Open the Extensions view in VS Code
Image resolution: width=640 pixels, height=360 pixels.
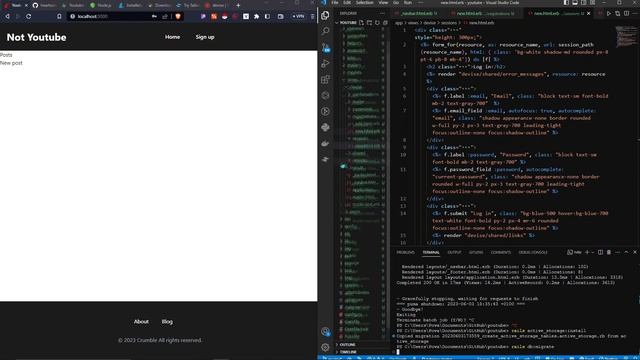[x=325, y=79]
